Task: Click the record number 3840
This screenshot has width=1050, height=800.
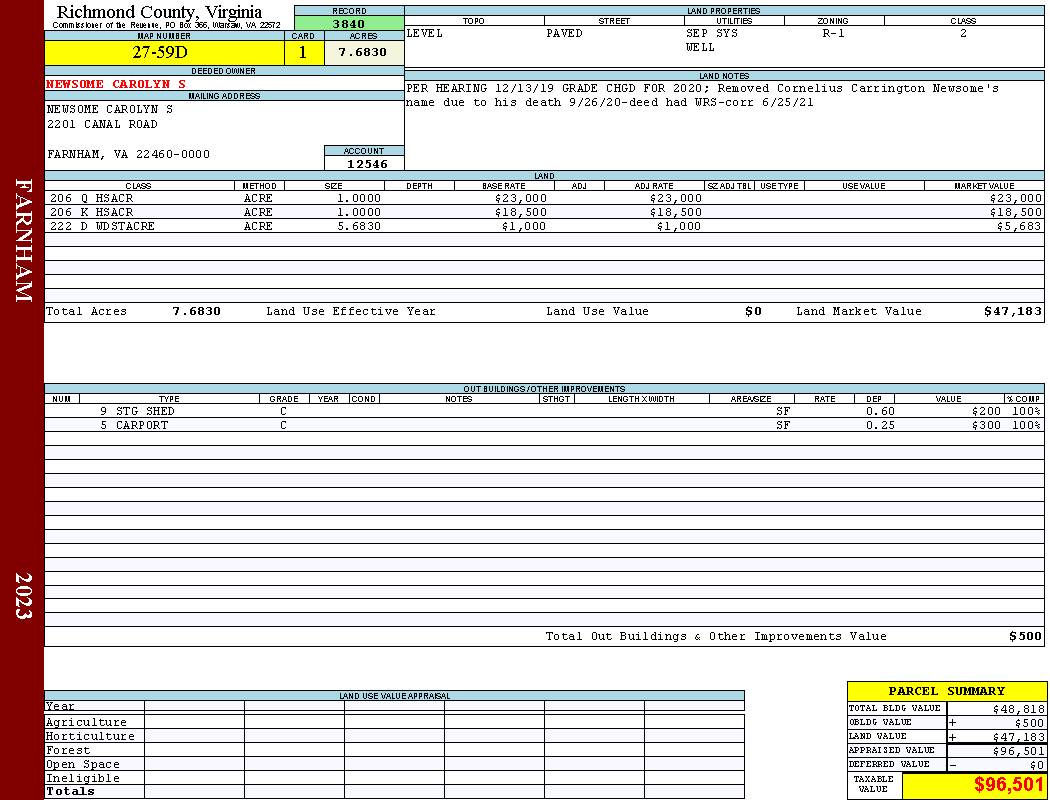Action: 349,23
